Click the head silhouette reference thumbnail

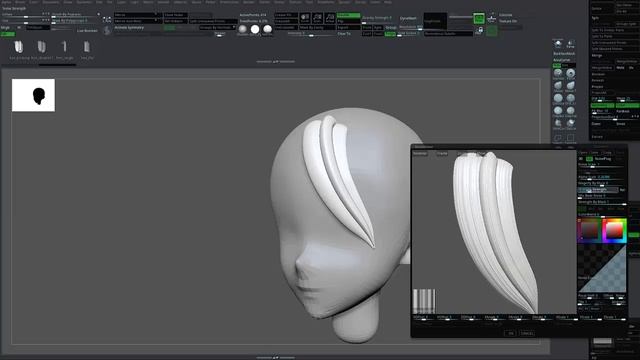33,95
